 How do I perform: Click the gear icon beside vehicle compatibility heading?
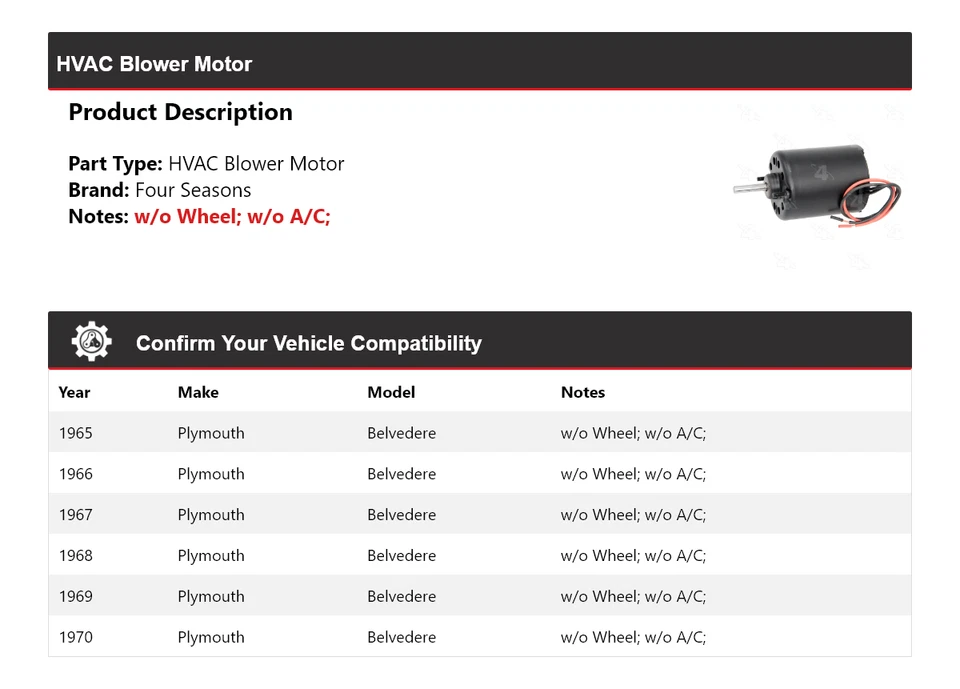pyautogui.click(x=91, y=342)
